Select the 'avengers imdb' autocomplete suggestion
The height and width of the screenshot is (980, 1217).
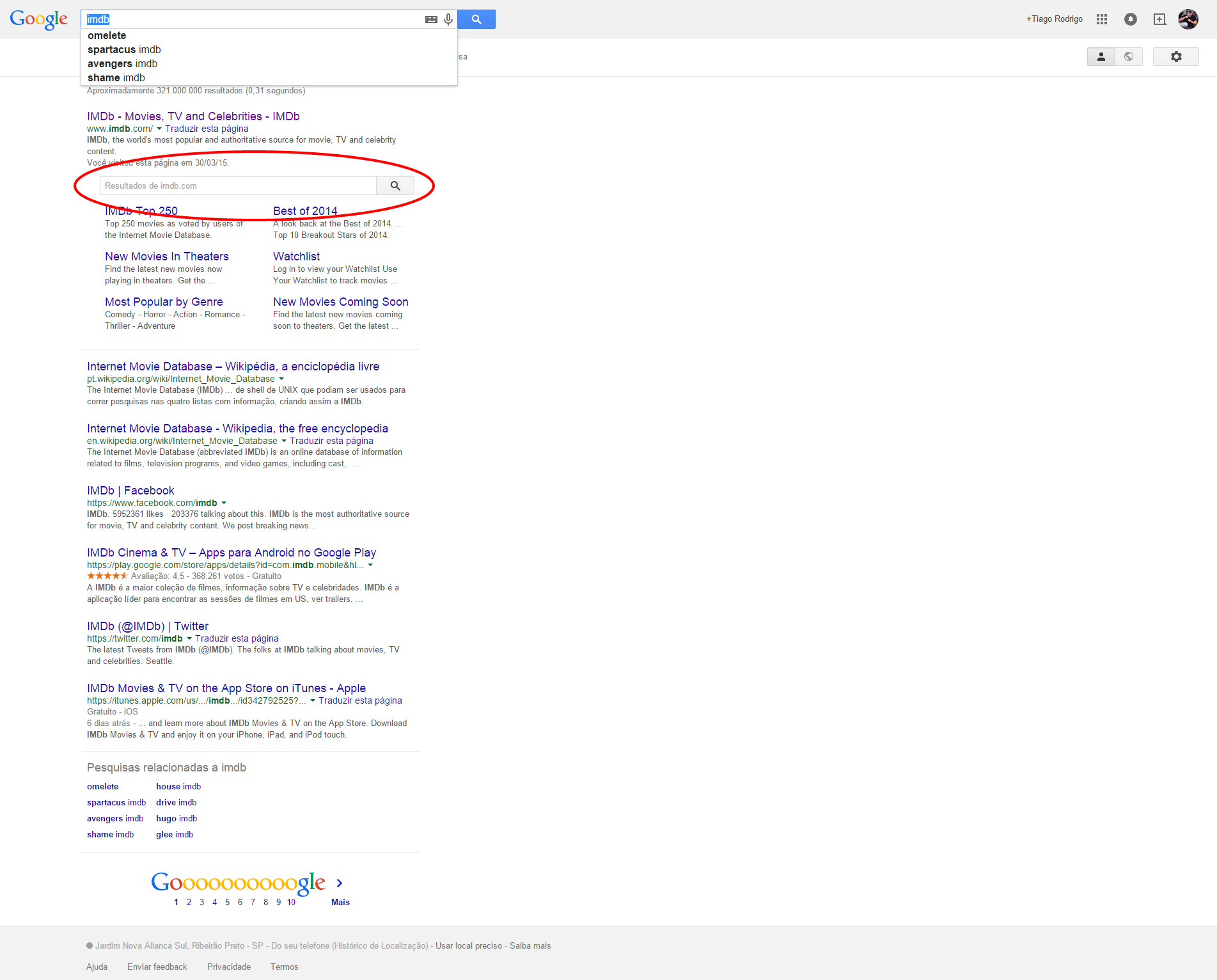point(269,64)
